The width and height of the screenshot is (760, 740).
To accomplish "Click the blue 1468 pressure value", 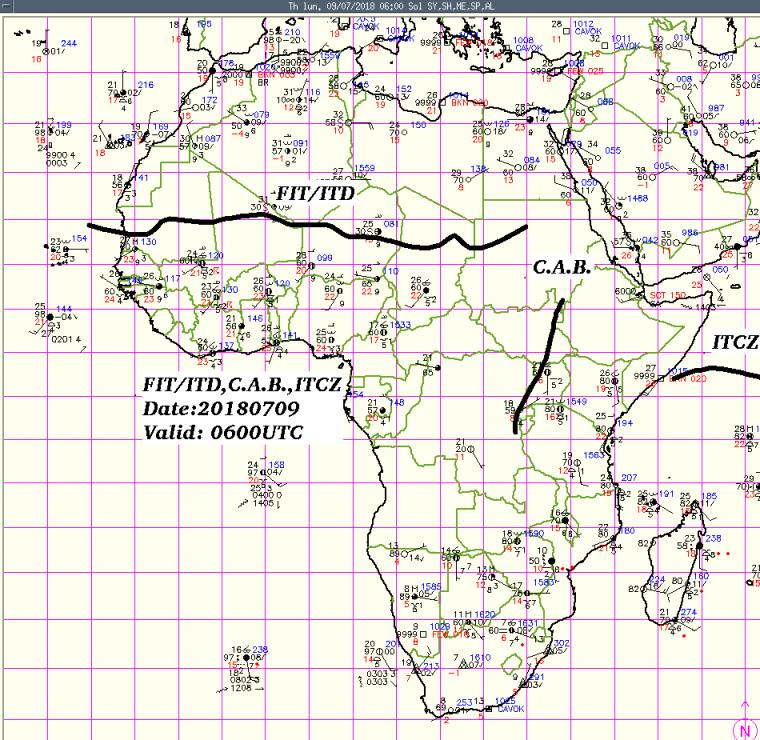I will click(x=636, y=199).
